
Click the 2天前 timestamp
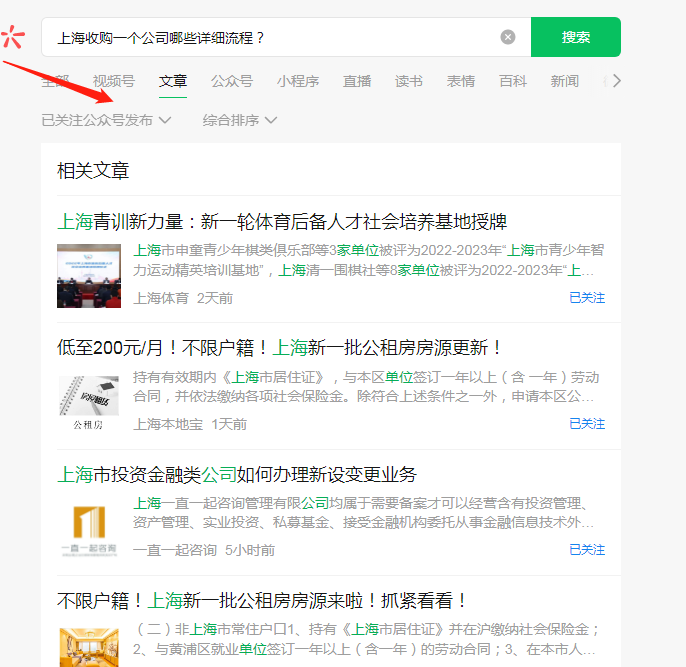215,298
